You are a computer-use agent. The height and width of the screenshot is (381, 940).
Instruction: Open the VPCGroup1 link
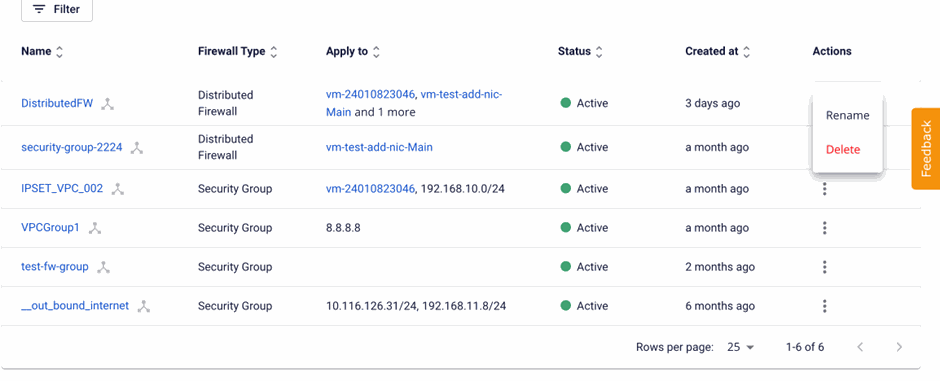click(50, 228)
